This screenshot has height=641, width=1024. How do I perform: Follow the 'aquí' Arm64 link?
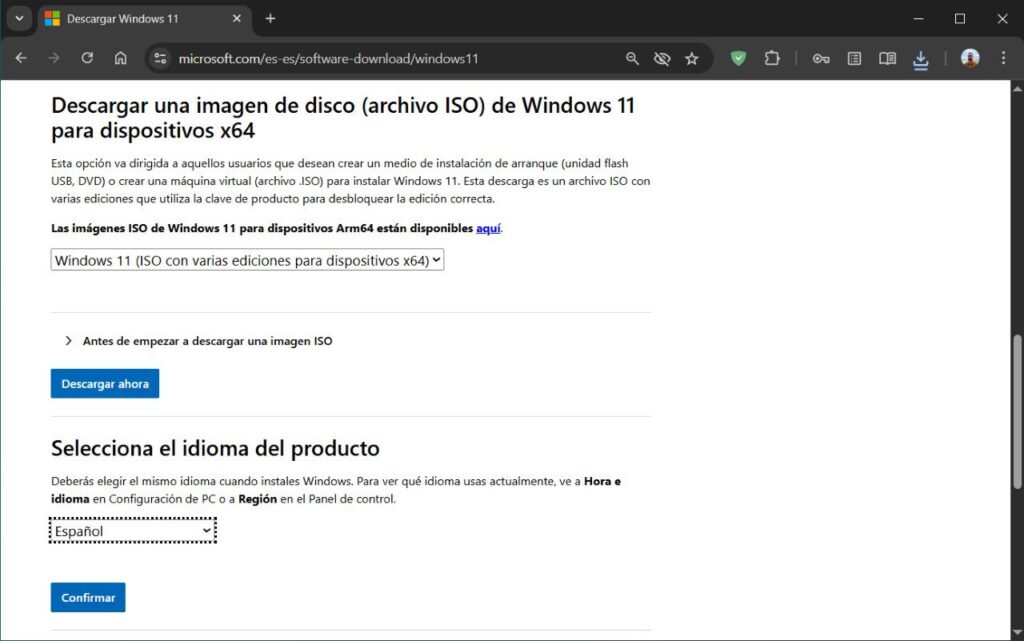(x=488, y=228)
